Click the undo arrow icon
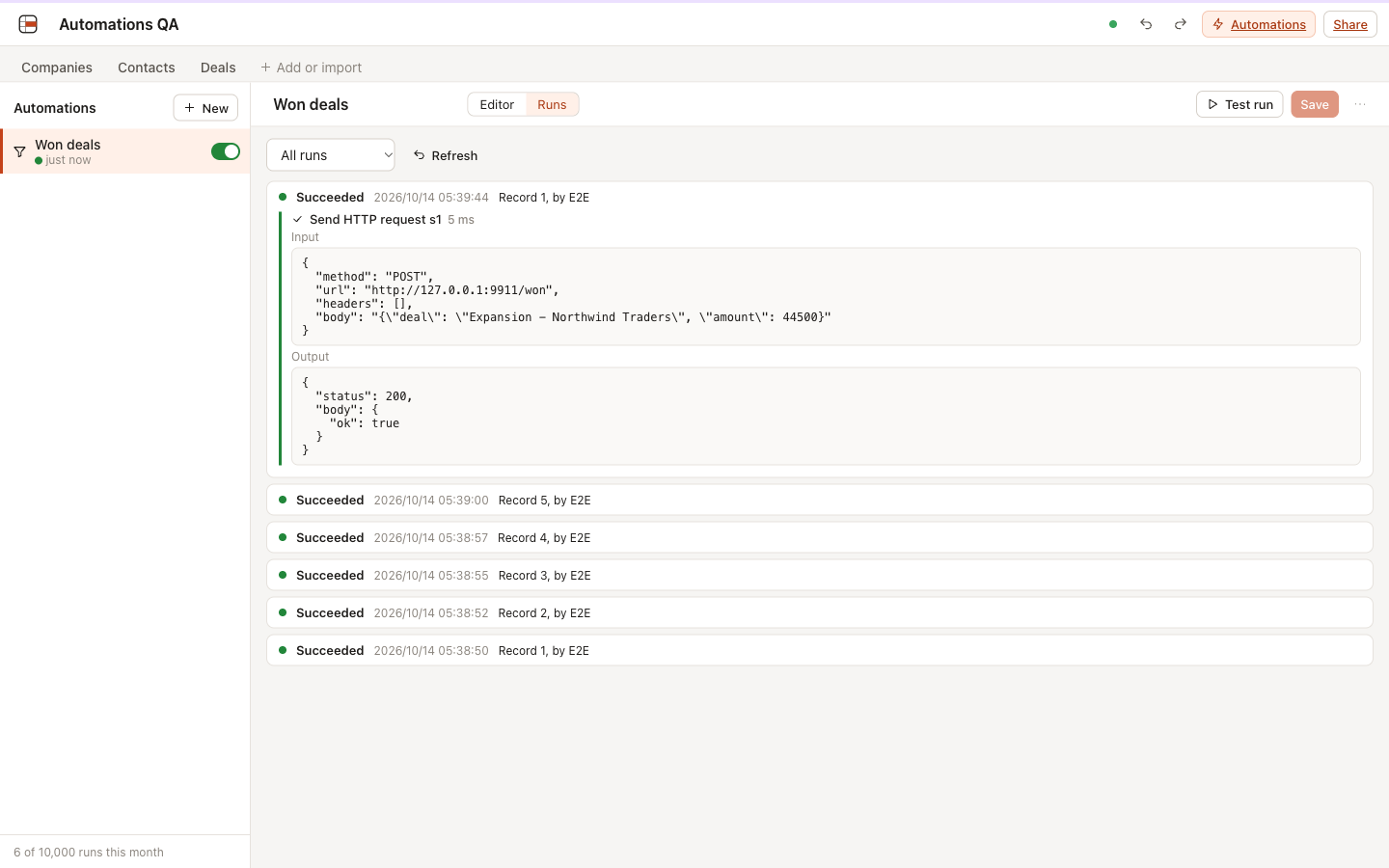Screen dimensions: 1389x868 [x=1146, y=24]
